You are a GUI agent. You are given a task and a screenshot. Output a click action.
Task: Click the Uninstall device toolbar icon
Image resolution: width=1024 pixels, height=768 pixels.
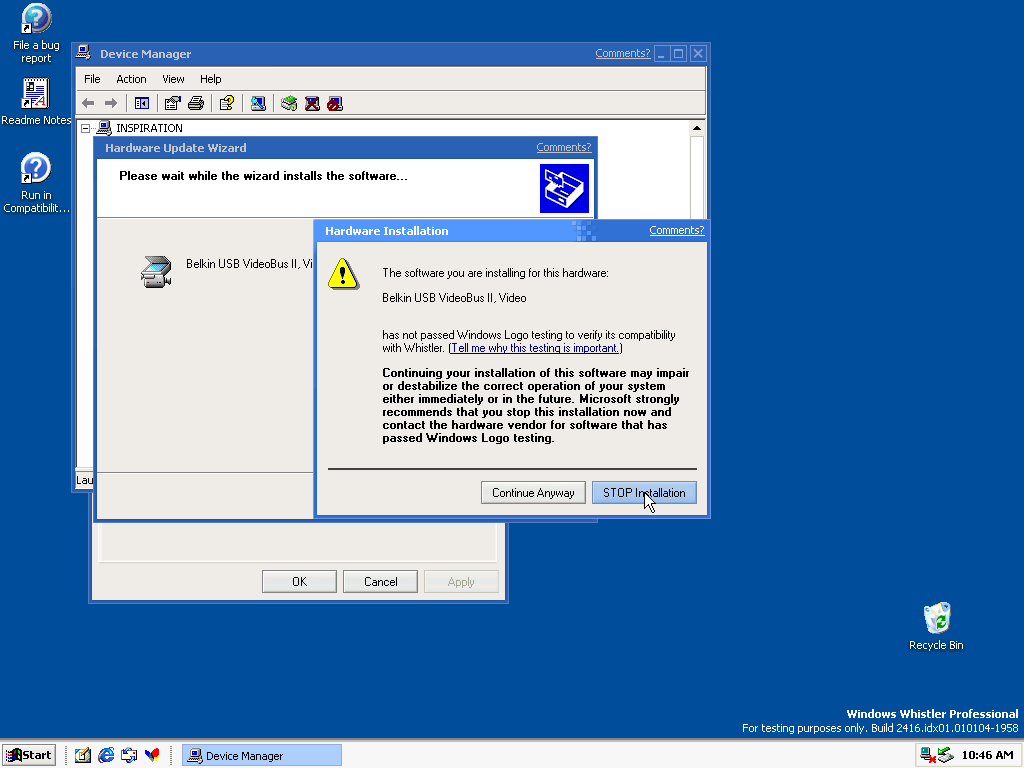pyautogui.click(x=312, y=103)
